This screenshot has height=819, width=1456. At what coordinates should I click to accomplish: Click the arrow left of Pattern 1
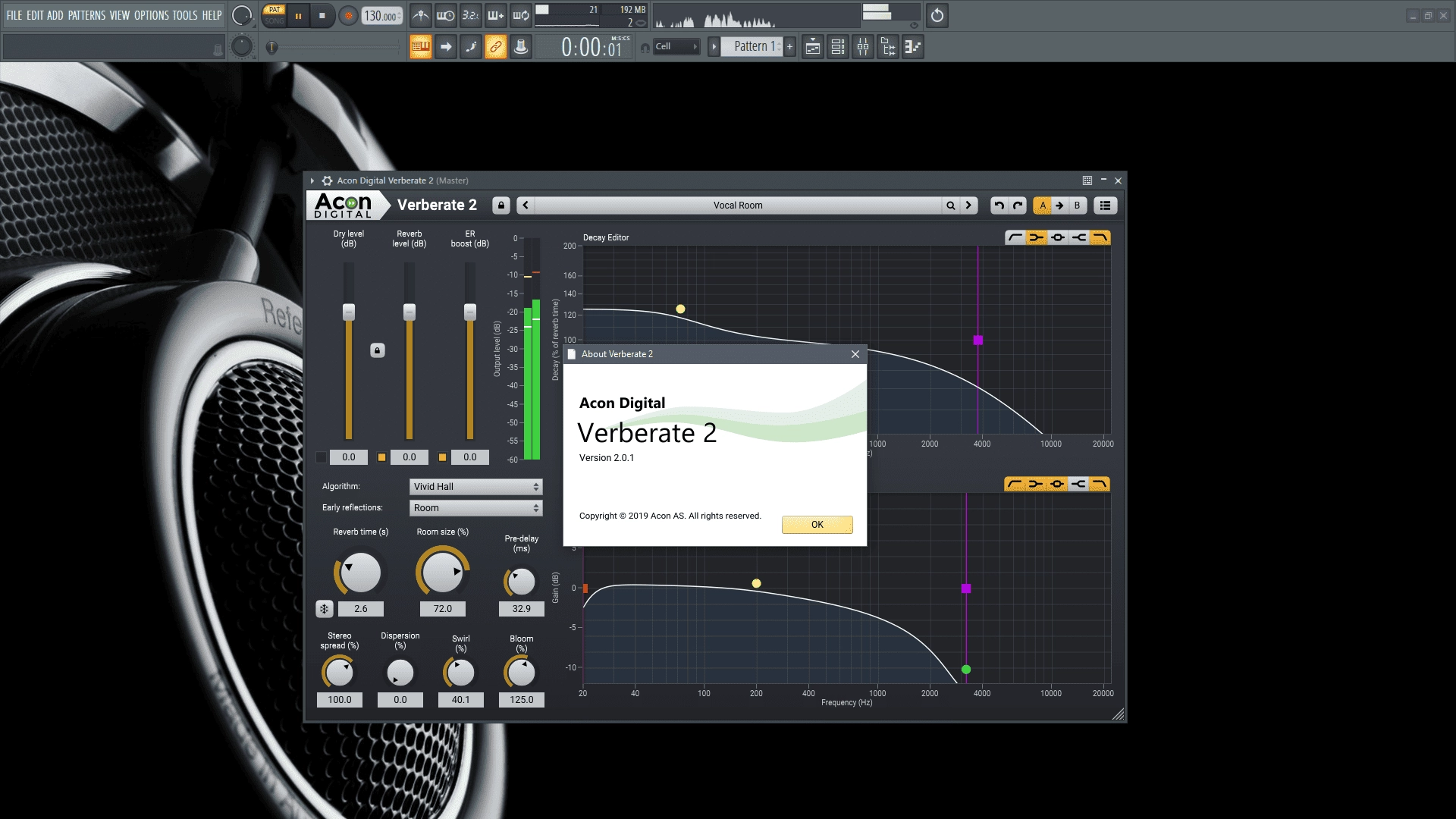point(714,47)
